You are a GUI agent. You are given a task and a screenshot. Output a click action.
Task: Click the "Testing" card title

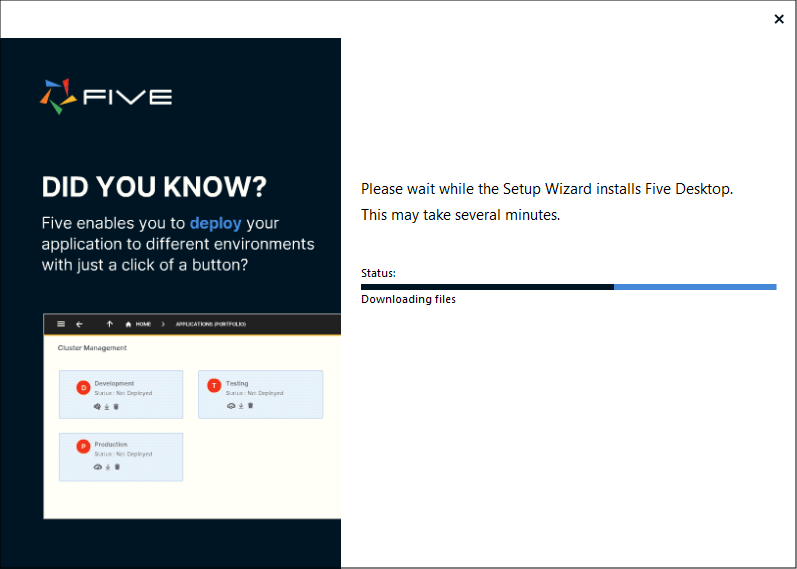pyautogui.click(x=237, y=383)
